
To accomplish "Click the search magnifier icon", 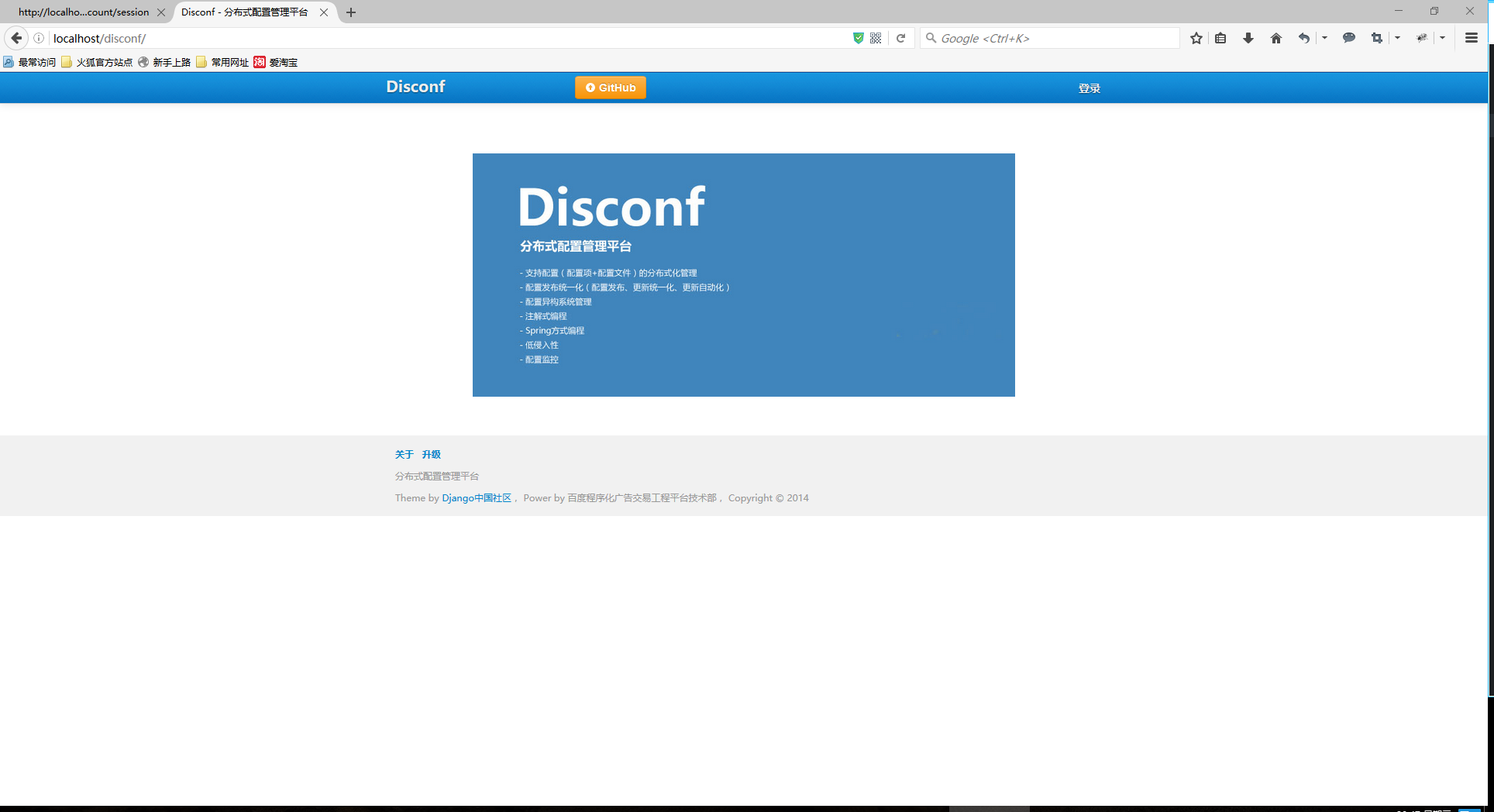I will [931, 38].
